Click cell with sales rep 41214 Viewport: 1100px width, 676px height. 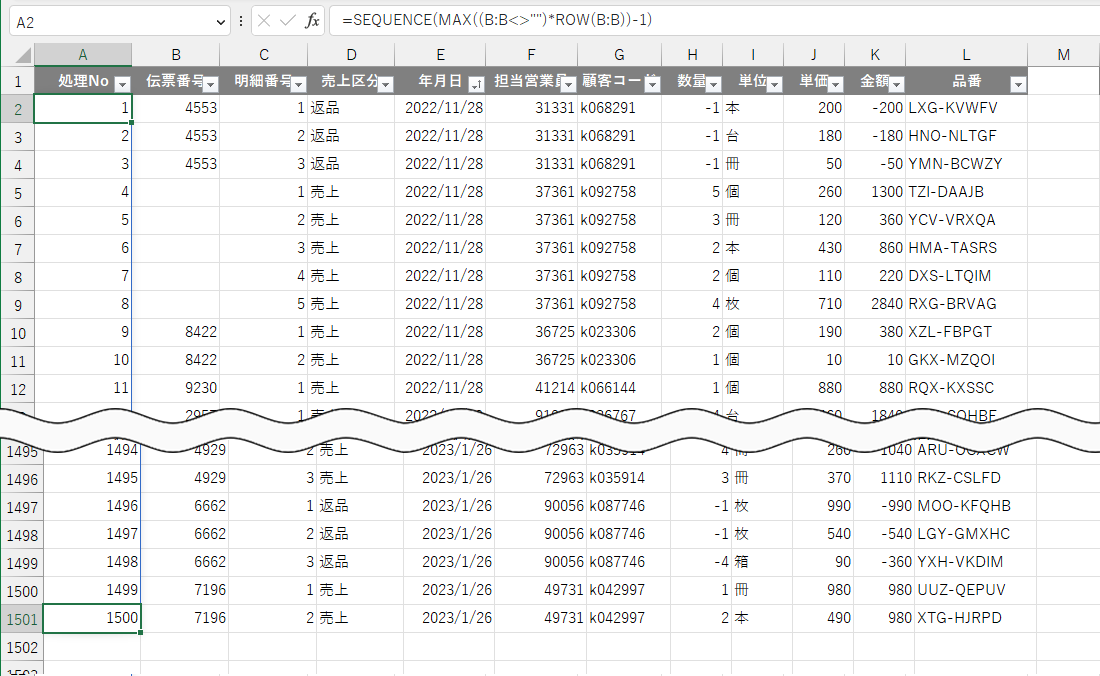pos(531,388)
